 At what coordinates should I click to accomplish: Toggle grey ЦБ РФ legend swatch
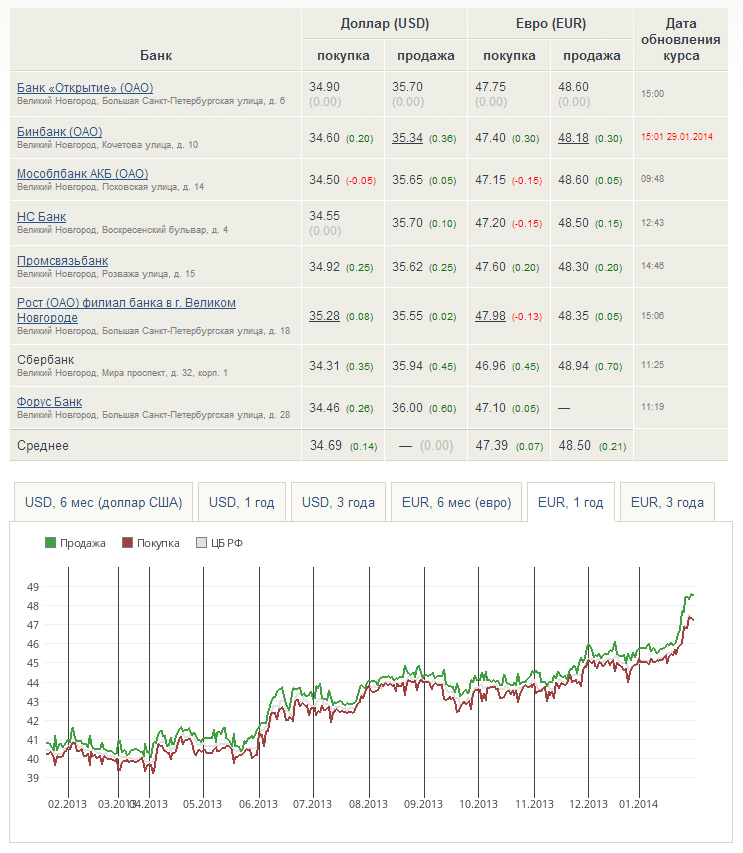[201, 543]
